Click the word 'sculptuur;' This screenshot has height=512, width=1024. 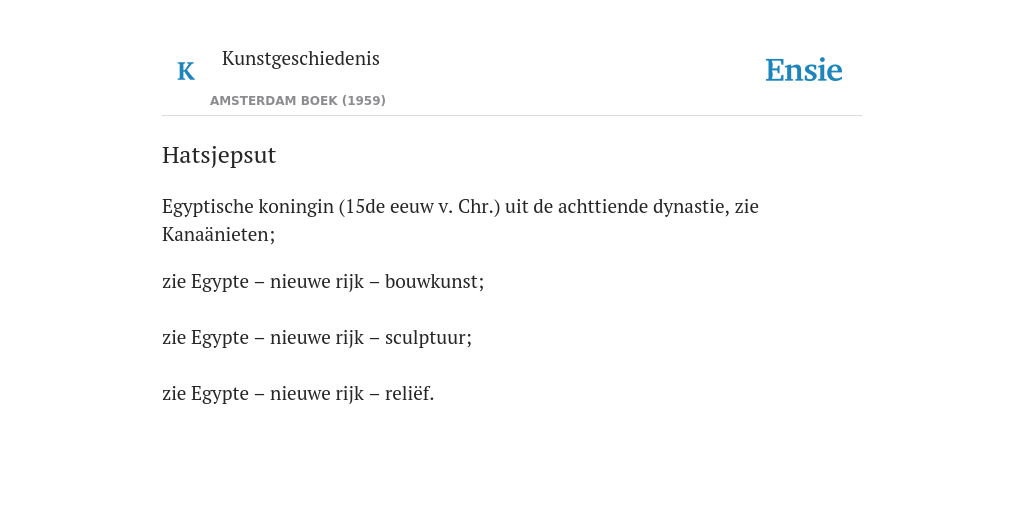[x=428, y=338]
